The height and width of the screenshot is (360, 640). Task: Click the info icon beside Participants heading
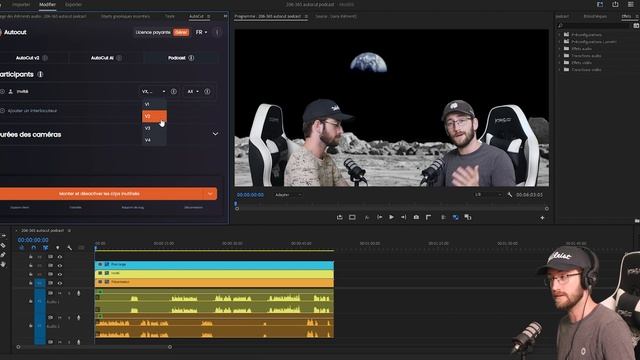coord(40,74)
